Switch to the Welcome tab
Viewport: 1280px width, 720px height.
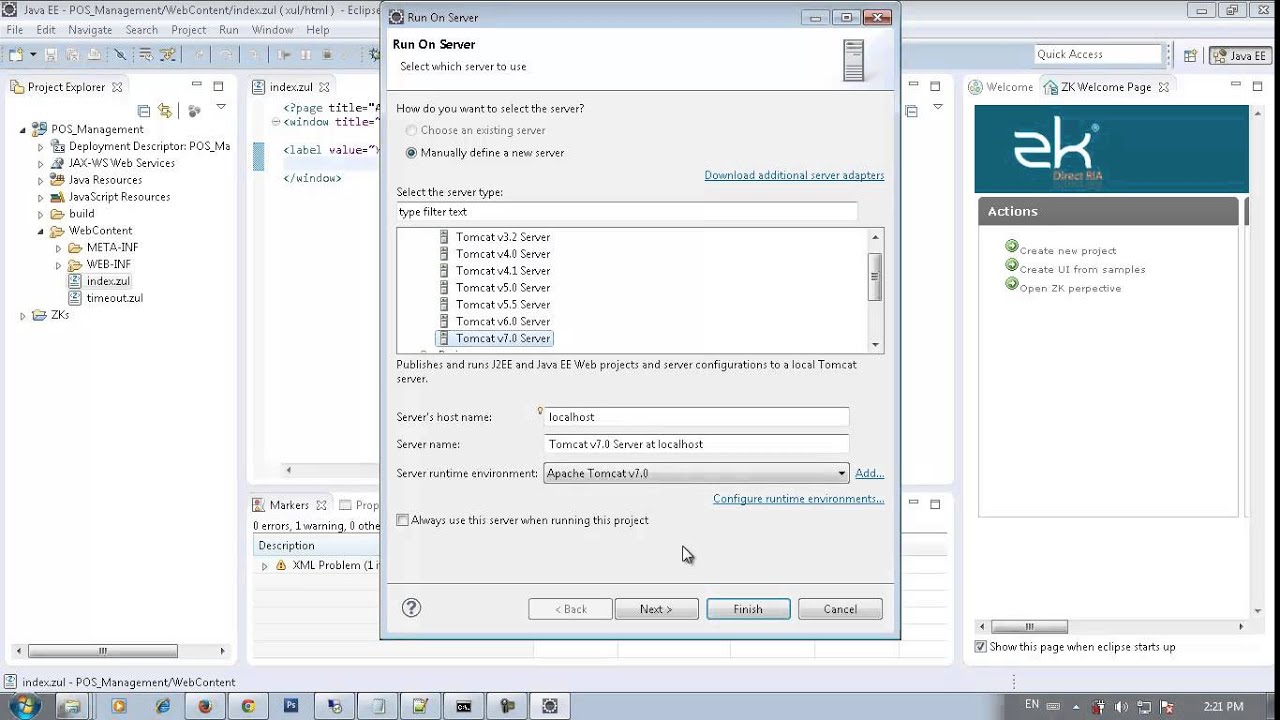point(1001,87)
